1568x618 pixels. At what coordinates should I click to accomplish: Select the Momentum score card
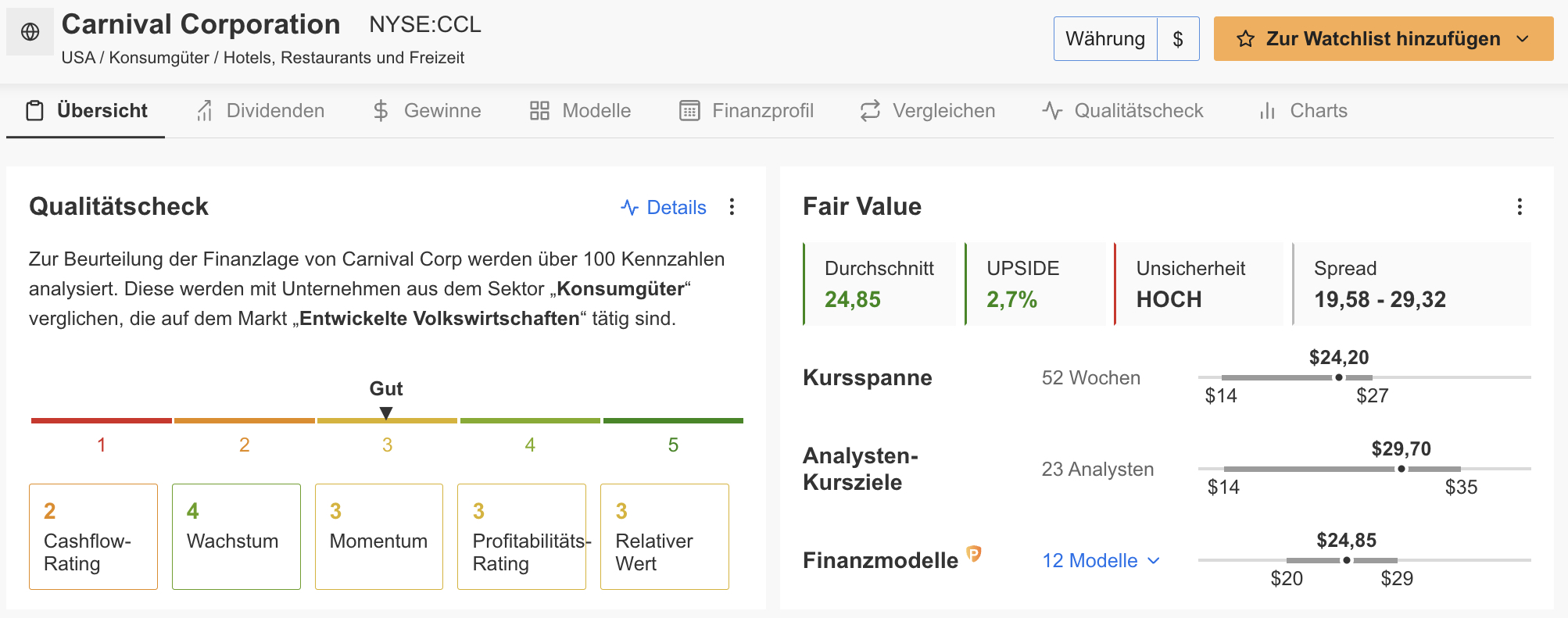379,537
